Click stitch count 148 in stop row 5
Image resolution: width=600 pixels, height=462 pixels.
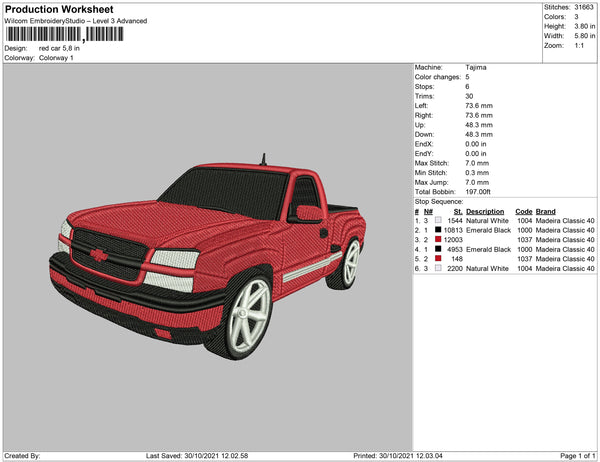point(457,259)
